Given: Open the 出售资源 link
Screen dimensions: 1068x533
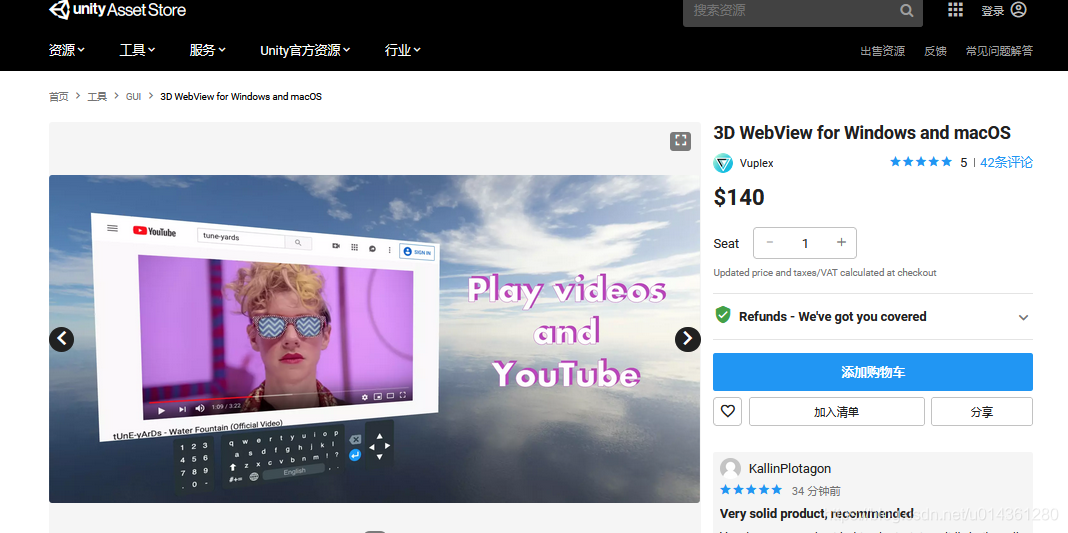Looking at the screenshot, I should point(883,51).
